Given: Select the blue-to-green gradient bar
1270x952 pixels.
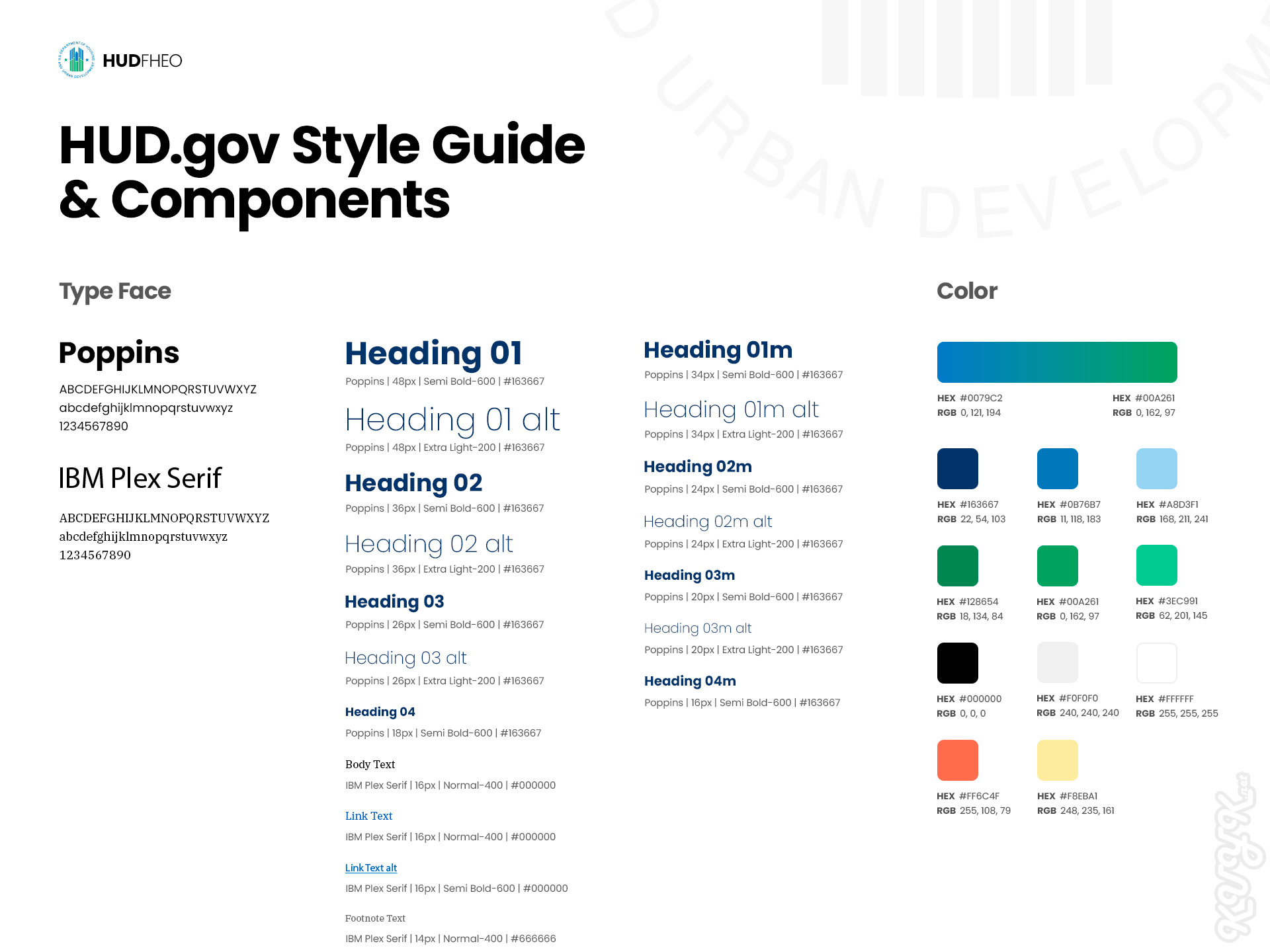Looking at the screenshot, I should click(1057, 362).
